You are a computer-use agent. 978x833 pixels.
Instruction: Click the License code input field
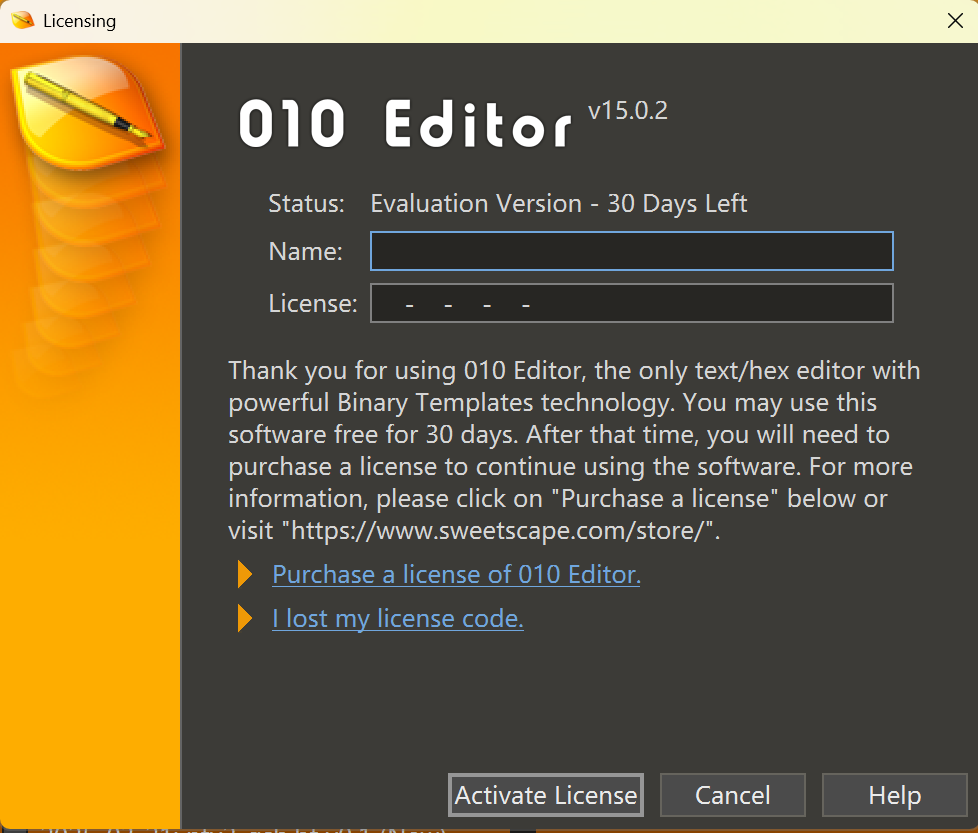click(631, 303)
